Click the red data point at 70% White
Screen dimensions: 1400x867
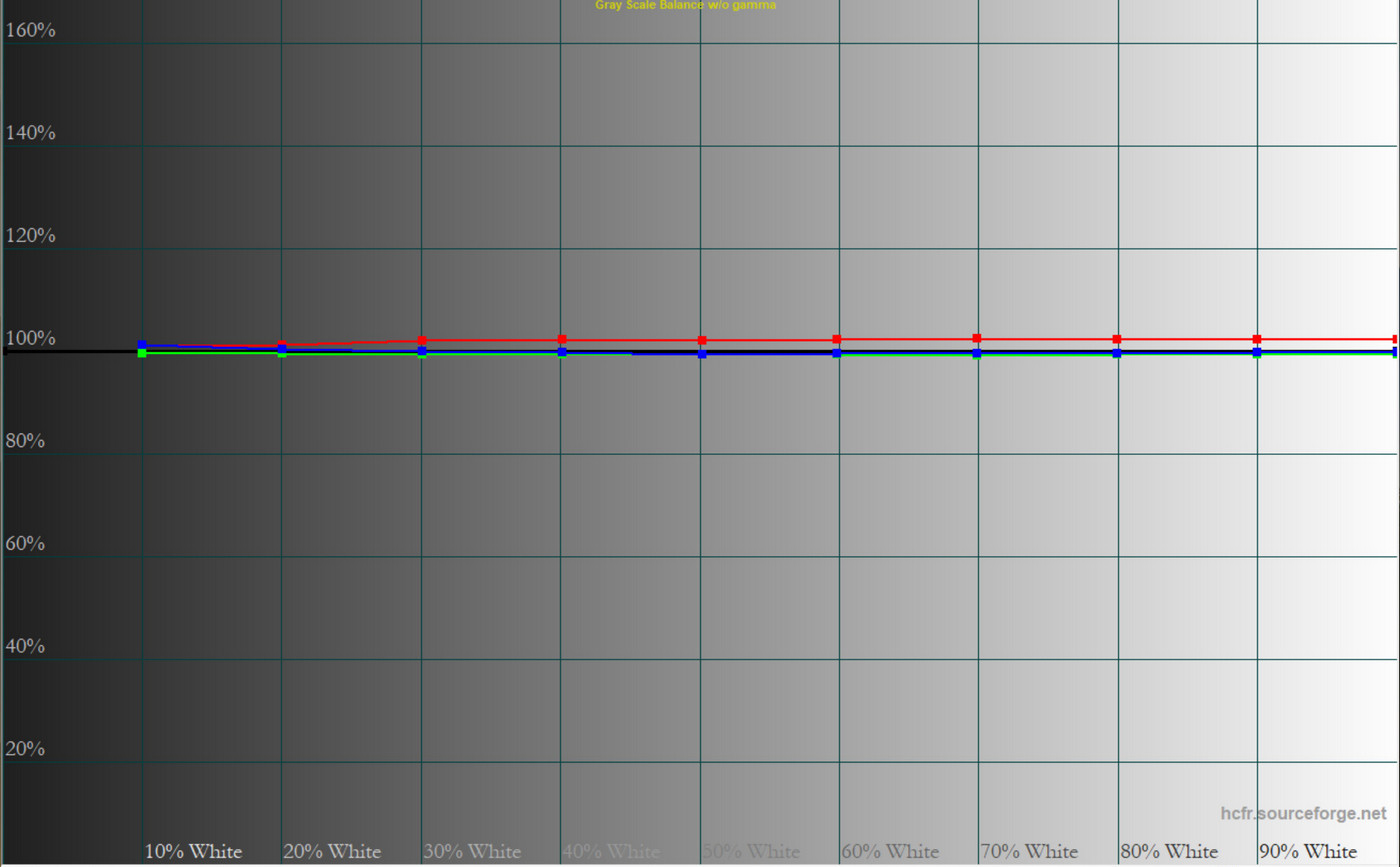pyautogui.click(x=977, y=338)
